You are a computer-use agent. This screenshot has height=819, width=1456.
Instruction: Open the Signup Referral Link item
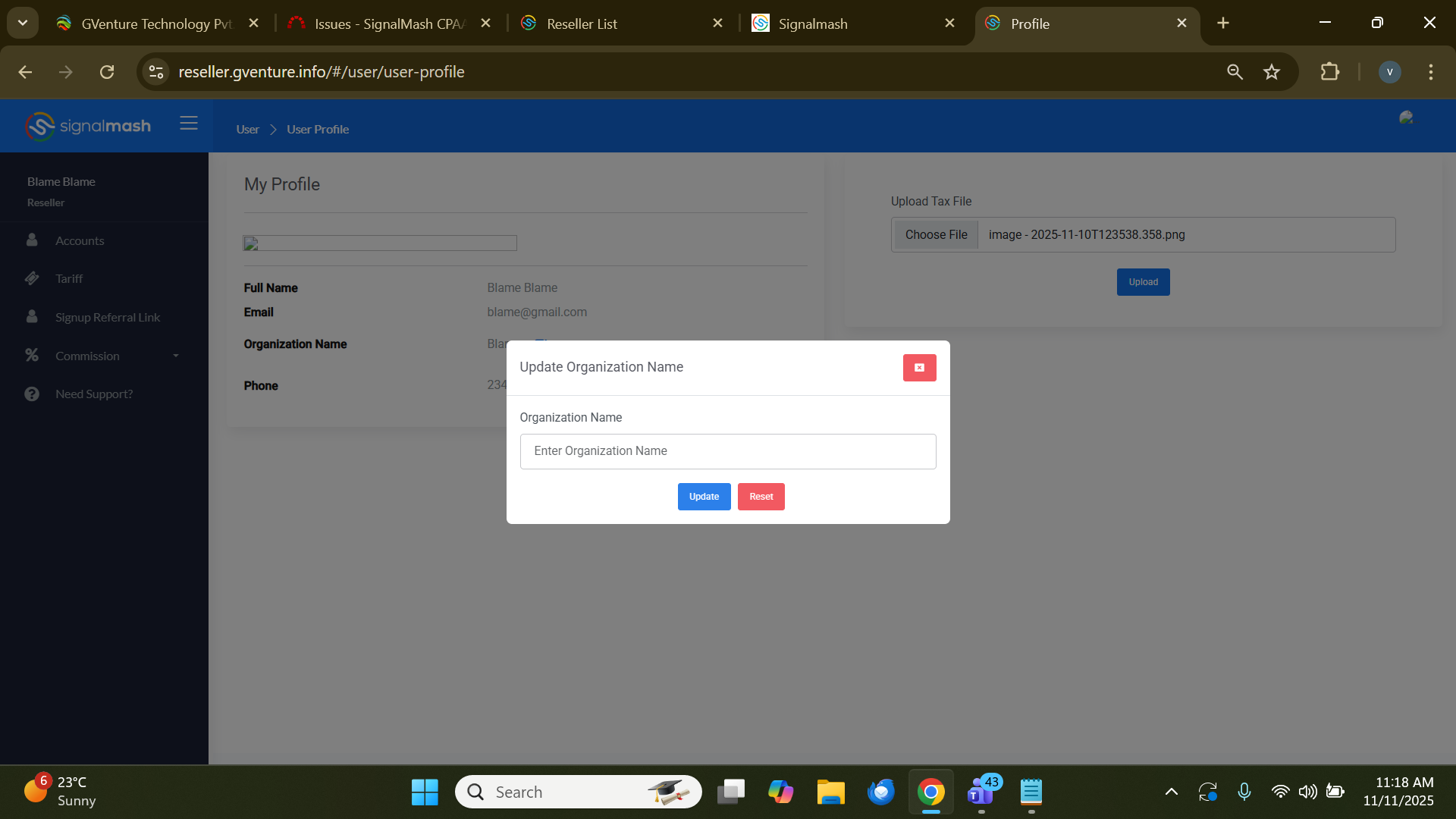coord(107,317)
